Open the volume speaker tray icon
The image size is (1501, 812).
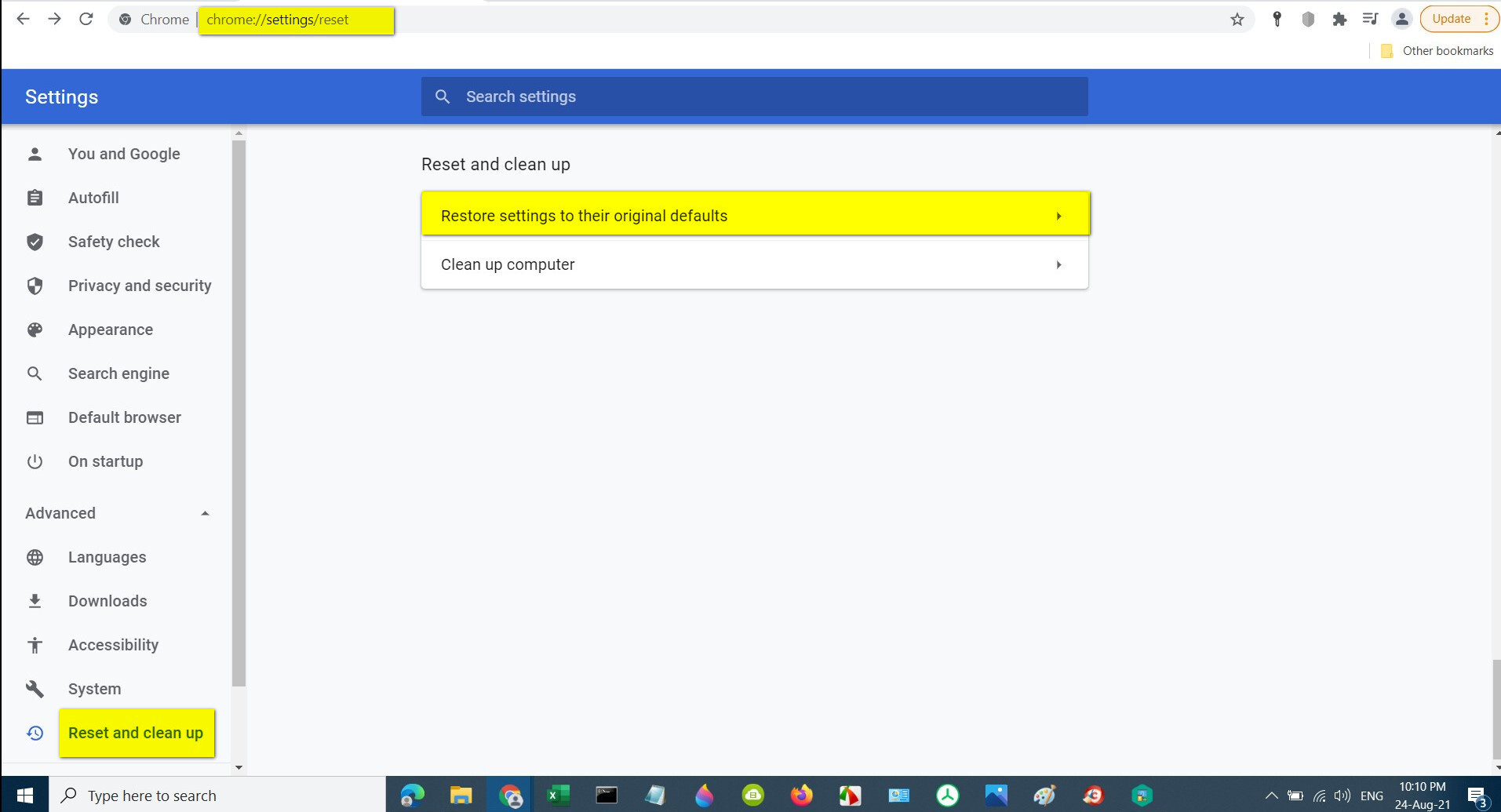pos(1343,796)
